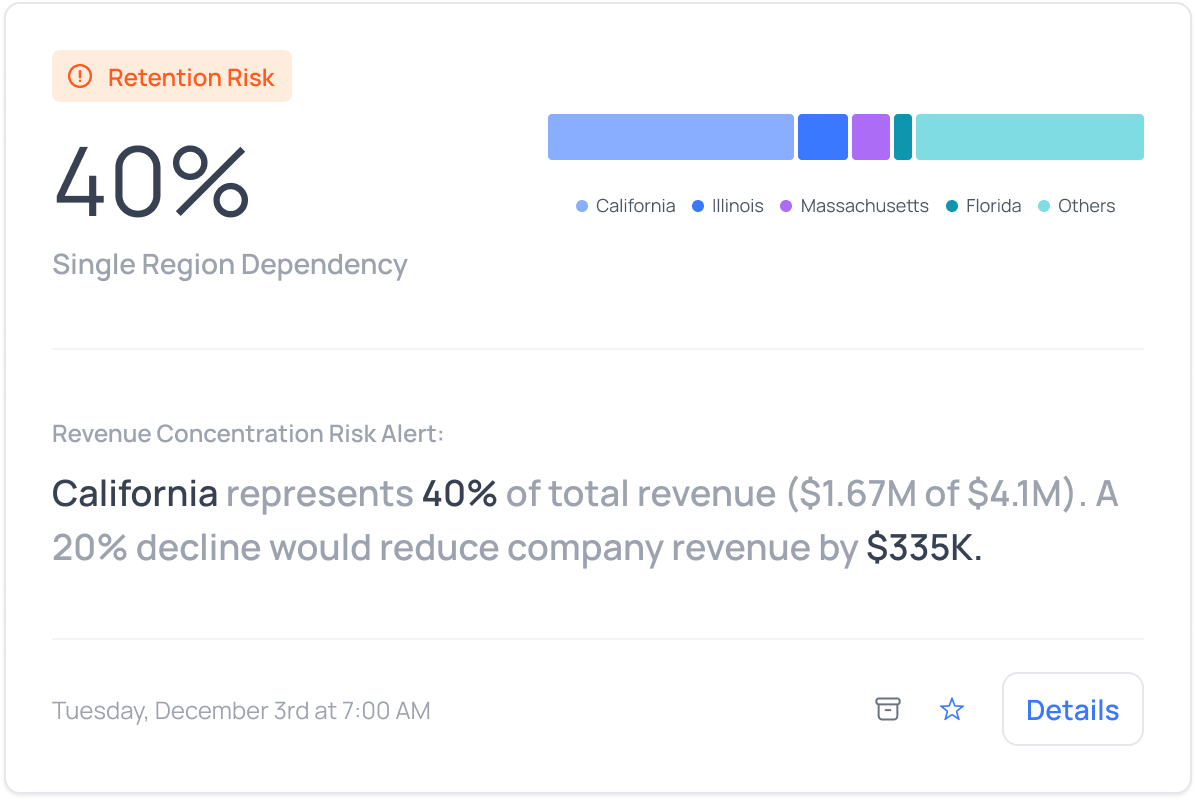
Task: Click the bold $335K amount
Action: 924,547
